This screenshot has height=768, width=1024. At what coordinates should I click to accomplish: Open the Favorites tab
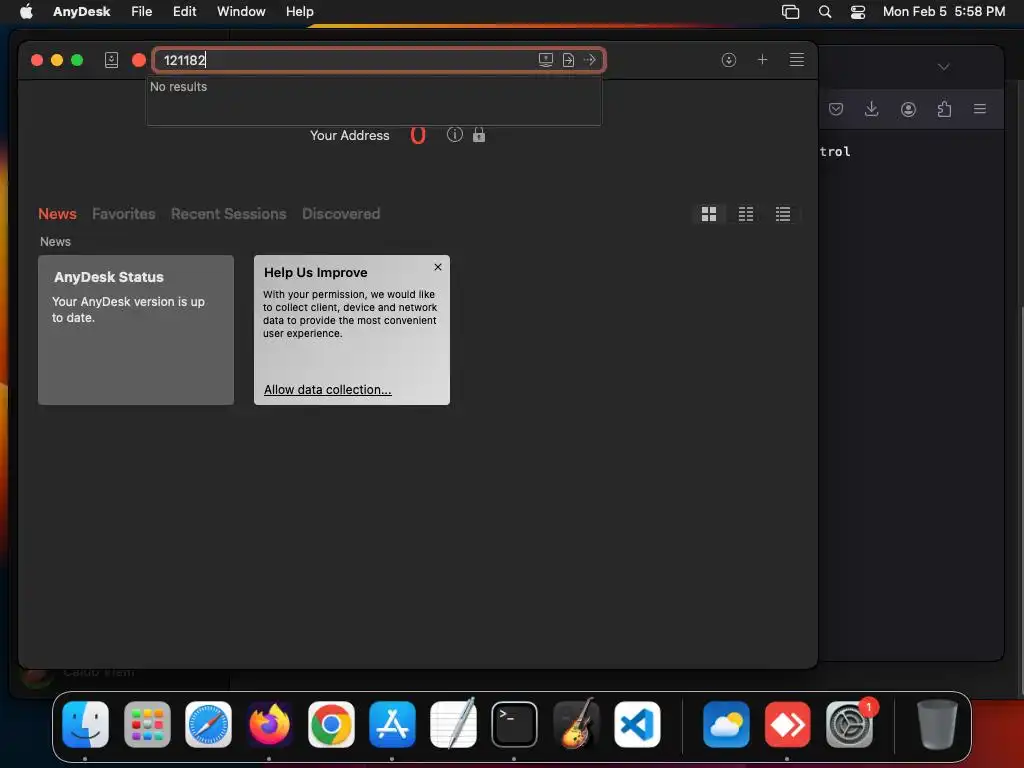pos(123,214)
